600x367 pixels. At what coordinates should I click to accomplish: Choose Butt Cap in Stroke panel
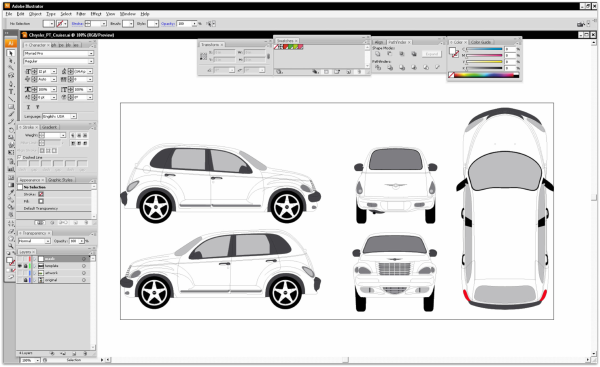pos(73,135)
